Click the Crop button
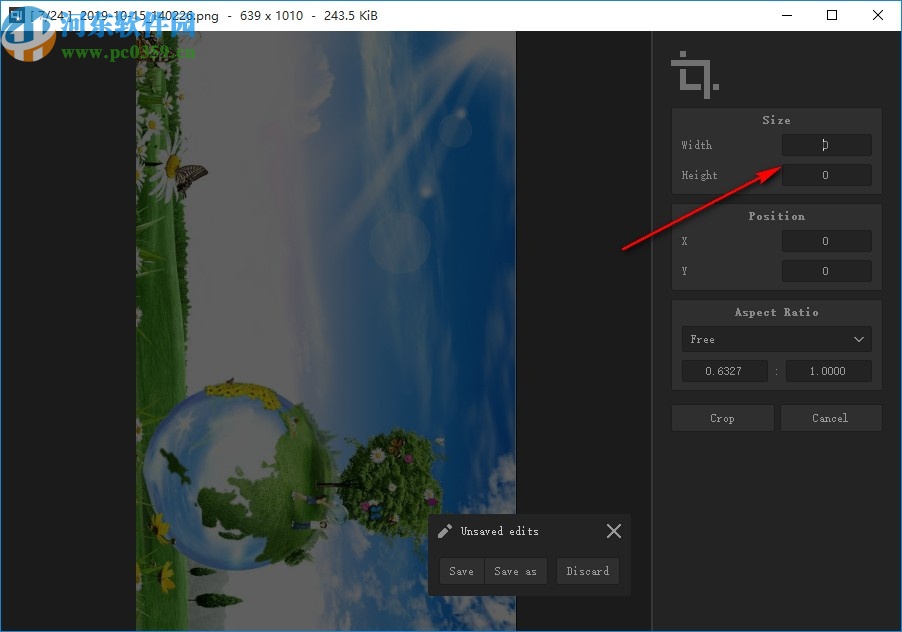902x632 pixels. point(723,418)
